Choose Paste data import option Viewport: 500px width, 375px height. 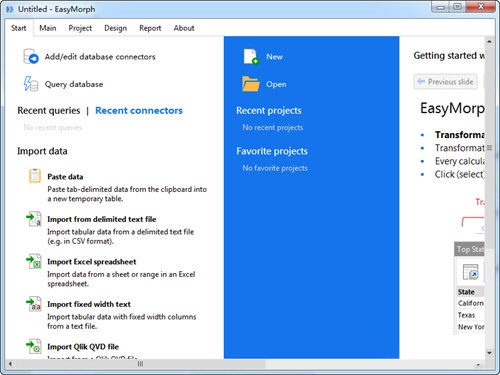click(65, 177)
